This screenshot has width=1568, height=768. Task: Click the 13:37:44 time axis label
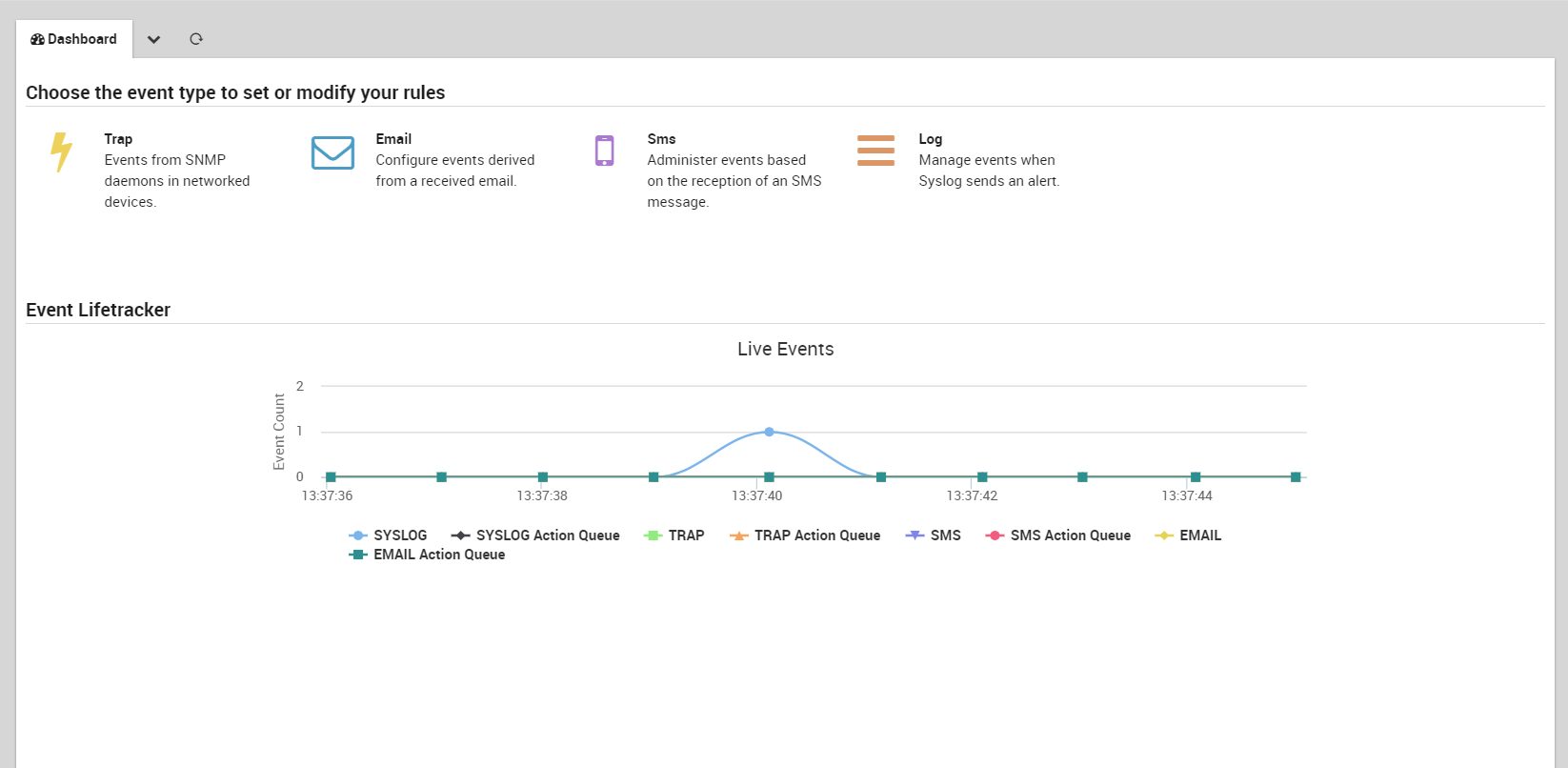coord(1187,495)
